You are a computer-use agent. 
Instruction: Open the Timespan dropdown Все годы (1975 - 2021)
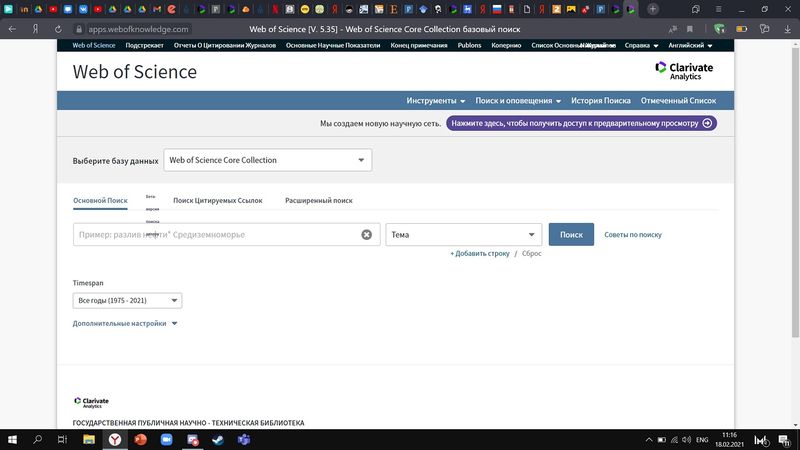[x=127, y=301]
